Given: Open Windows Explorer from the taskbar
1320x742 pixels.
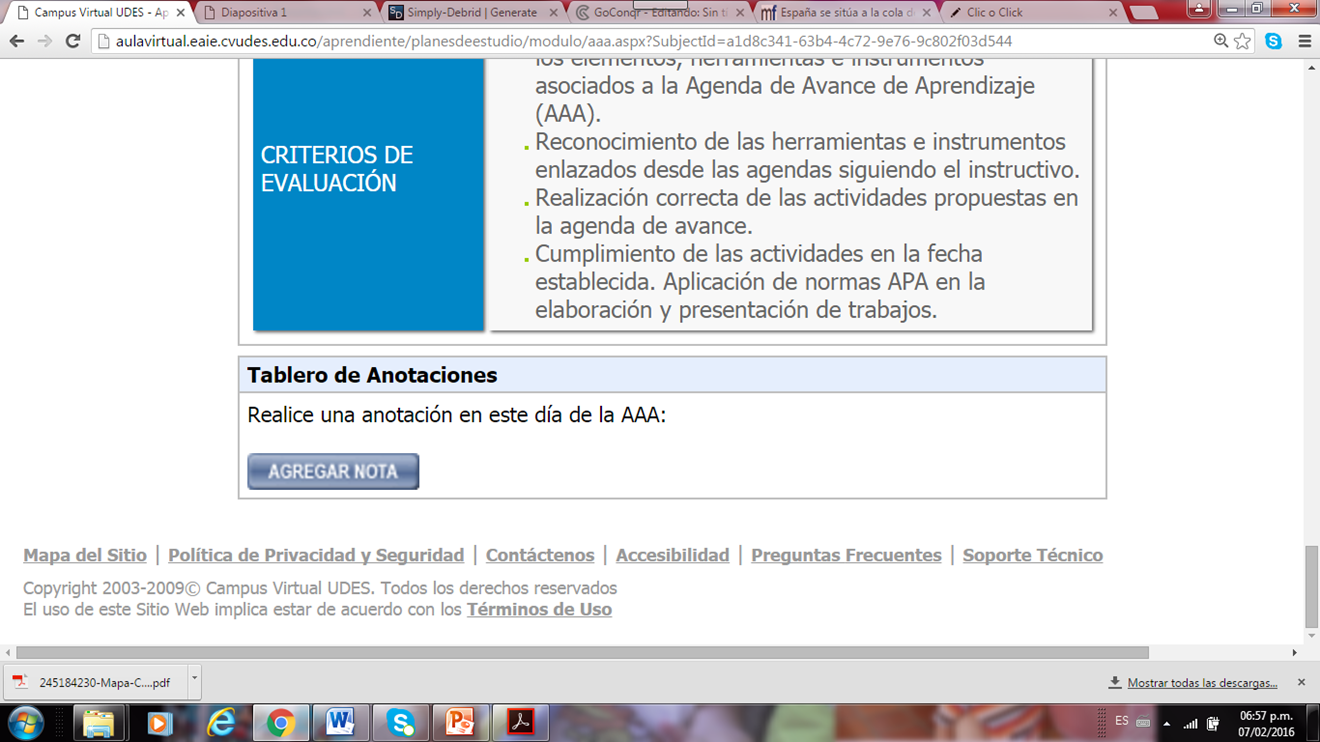Looking at the screenshot, I should tap(98, 722).
